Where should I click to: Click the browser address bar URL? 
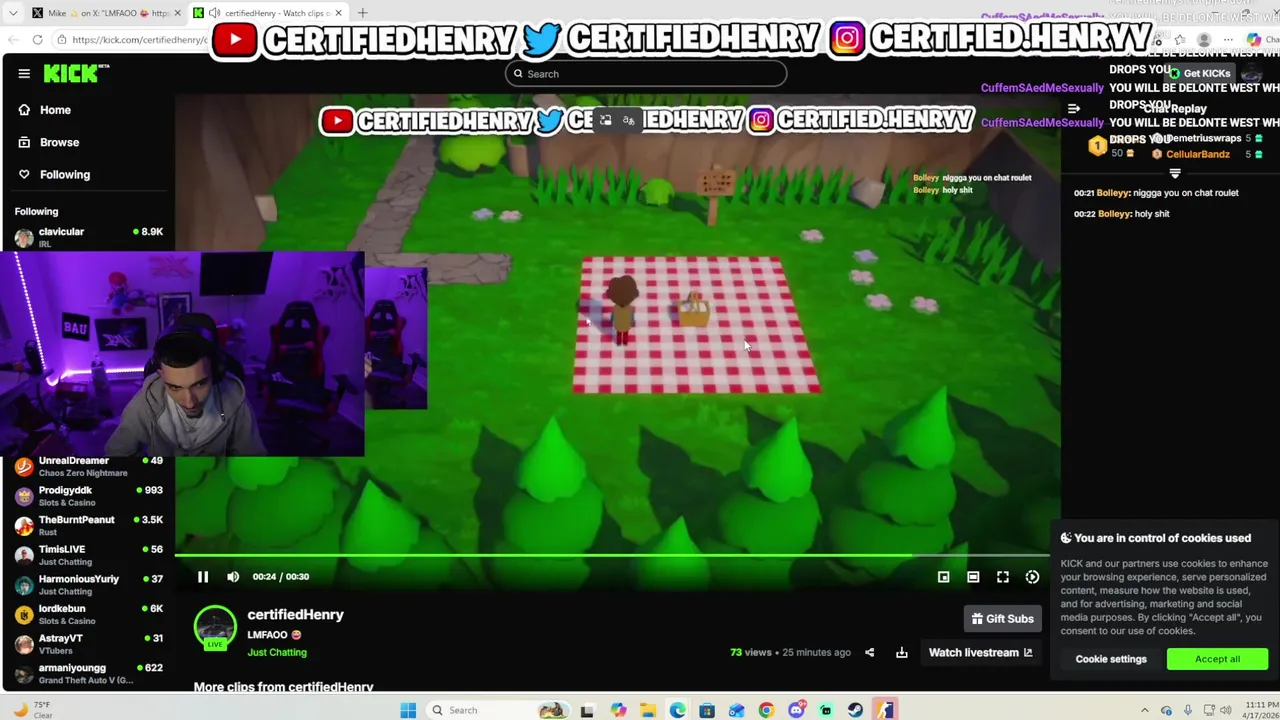(139, 40)
